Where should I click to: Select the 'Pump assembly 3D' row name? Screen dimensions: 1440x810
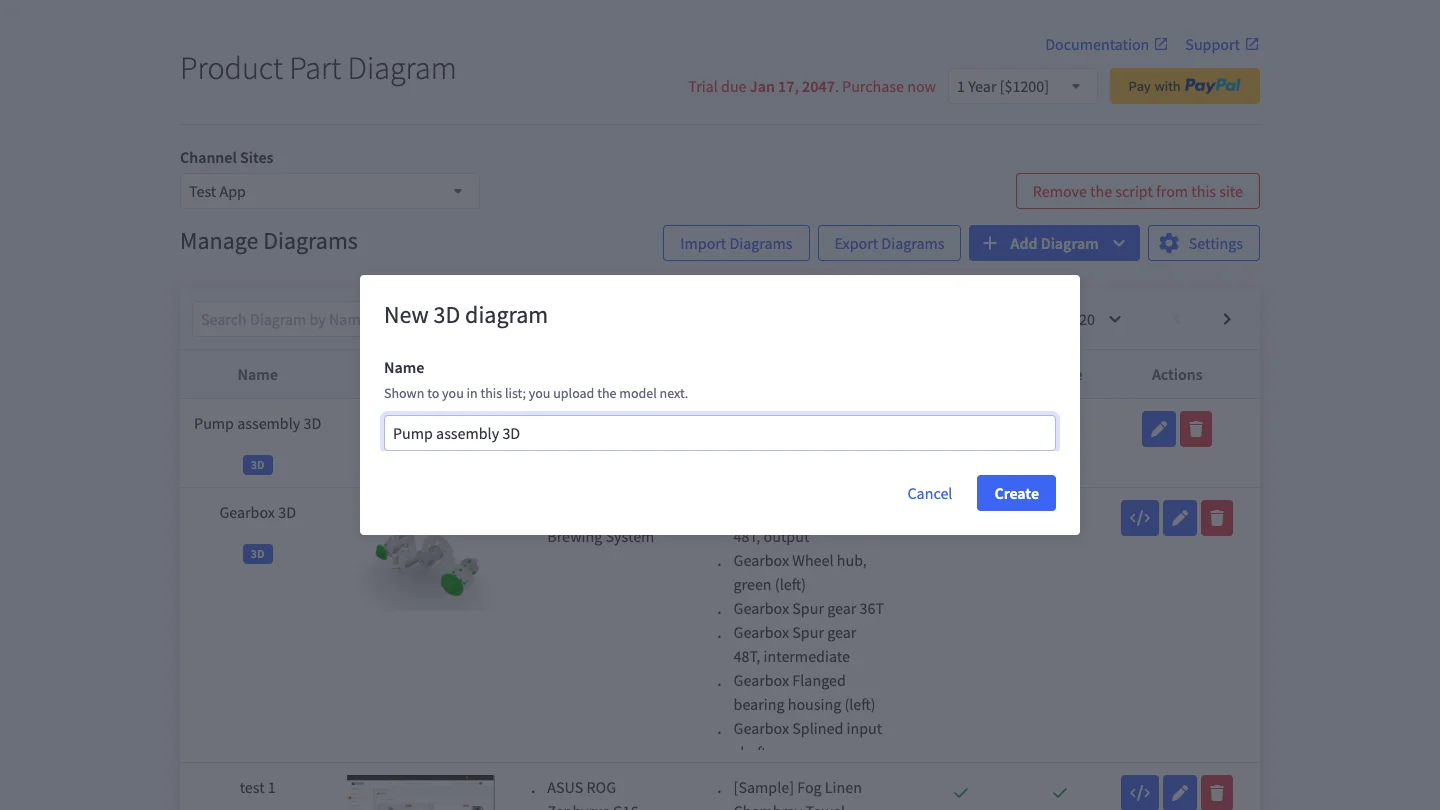point(258,423)
